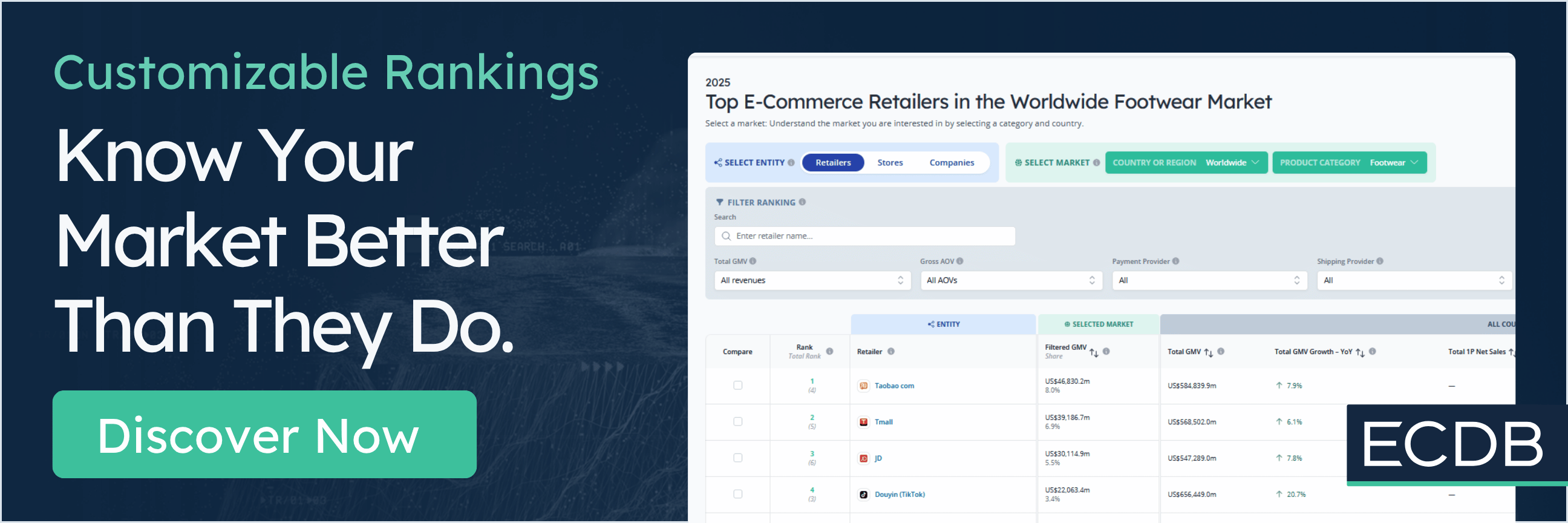Viewport: 1568px width, 523px height.
Task: Click info icon next to Select Entity
Action: 791,163
